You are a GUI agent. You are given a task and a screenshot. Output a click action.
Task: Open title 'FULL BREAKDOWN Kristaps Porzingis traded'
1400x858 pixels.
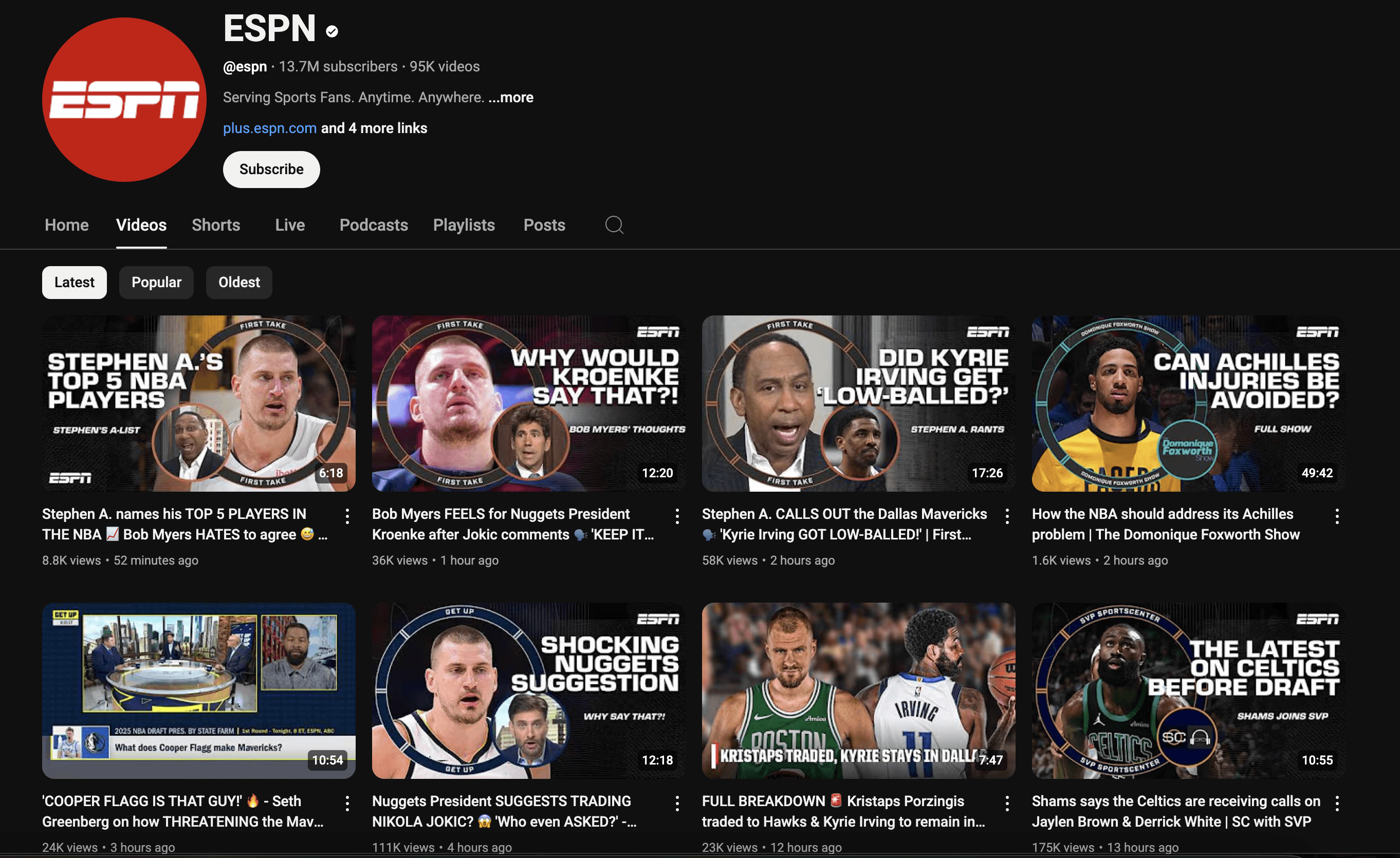pyautogui.click(x=844, y=811)
